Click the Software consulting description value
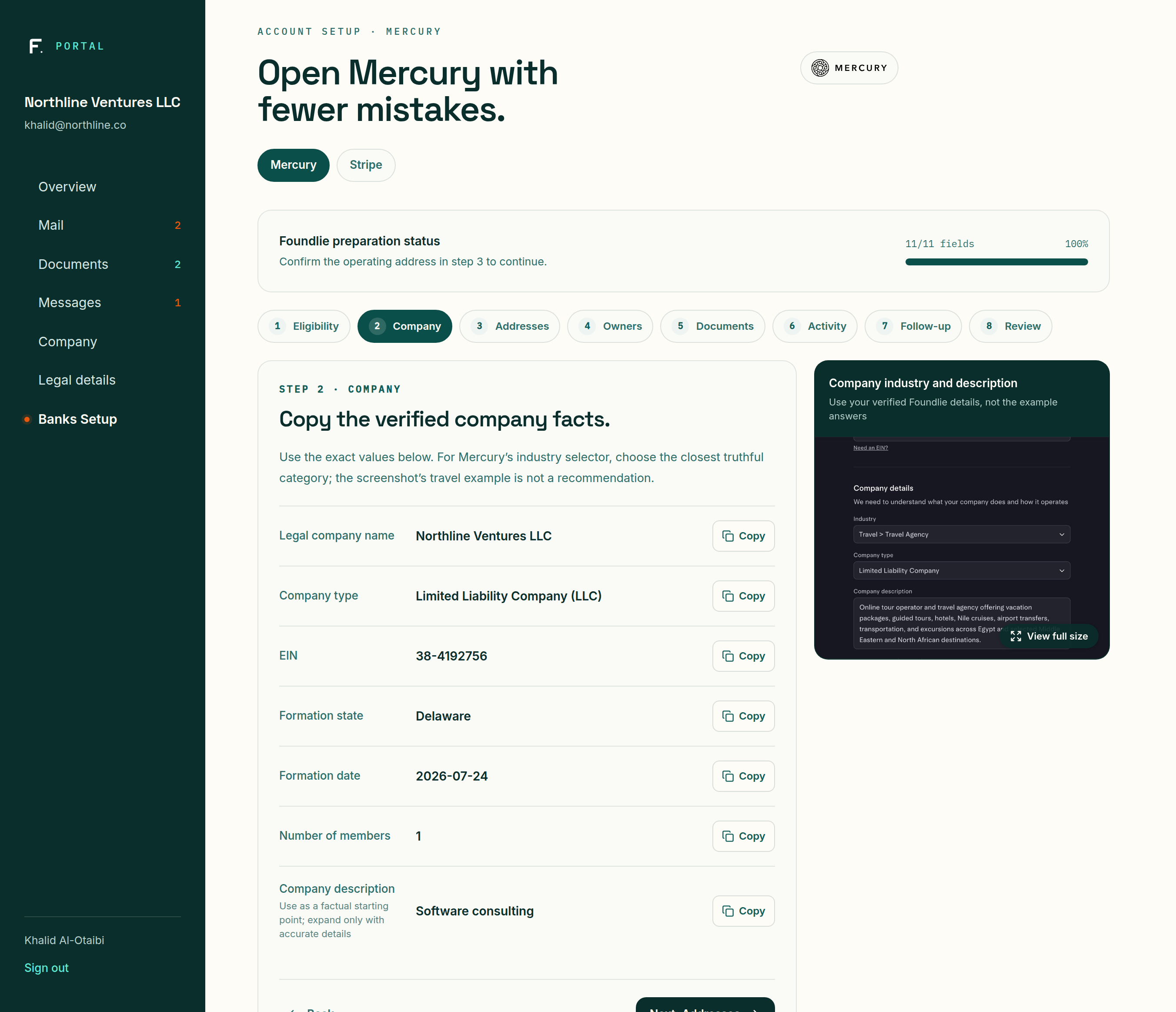The height and width of the screenshot is (1012, 1176). point(474,911)
